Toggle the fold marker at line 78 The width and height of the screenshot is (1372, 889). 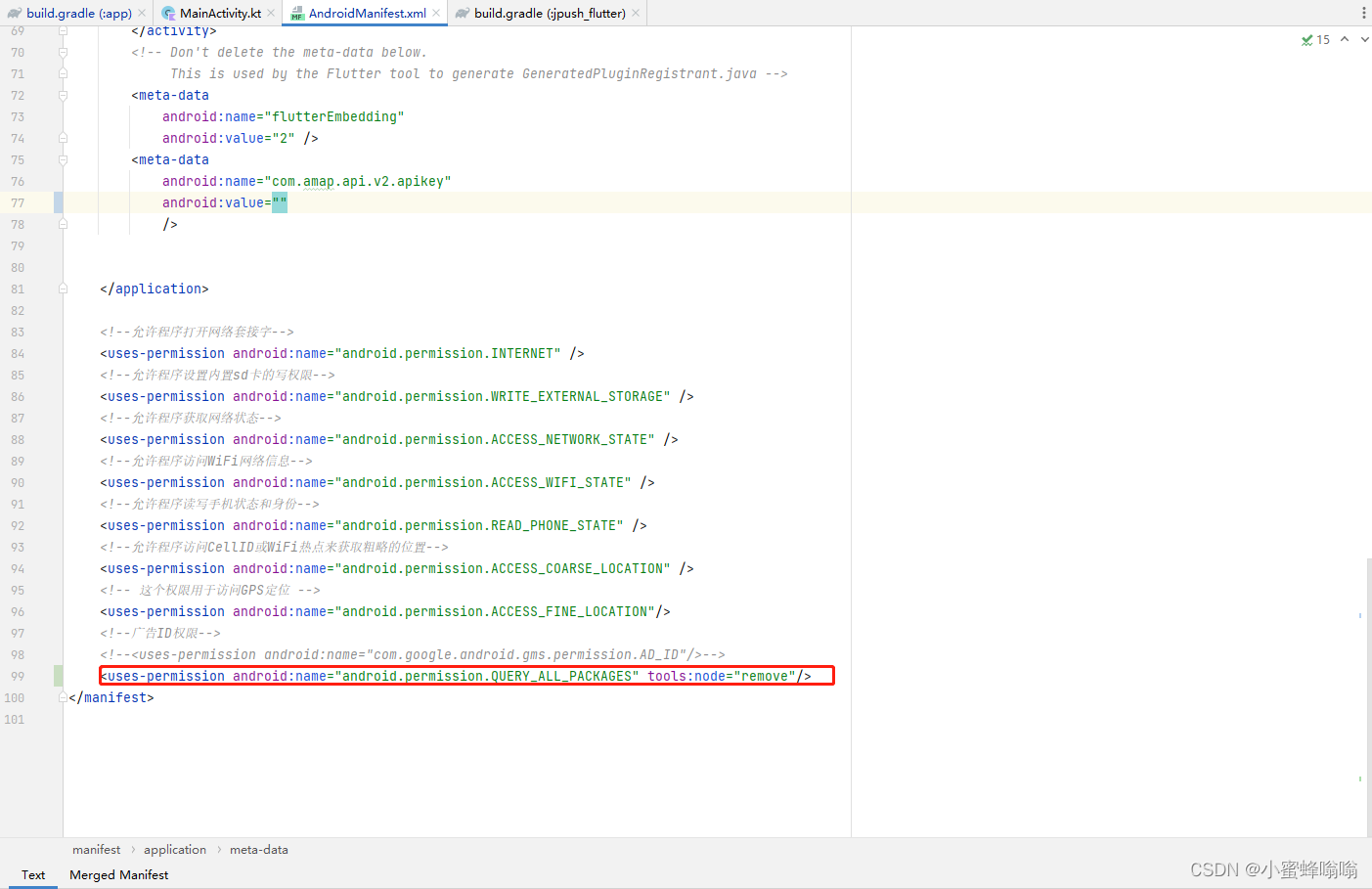[63, 225]
